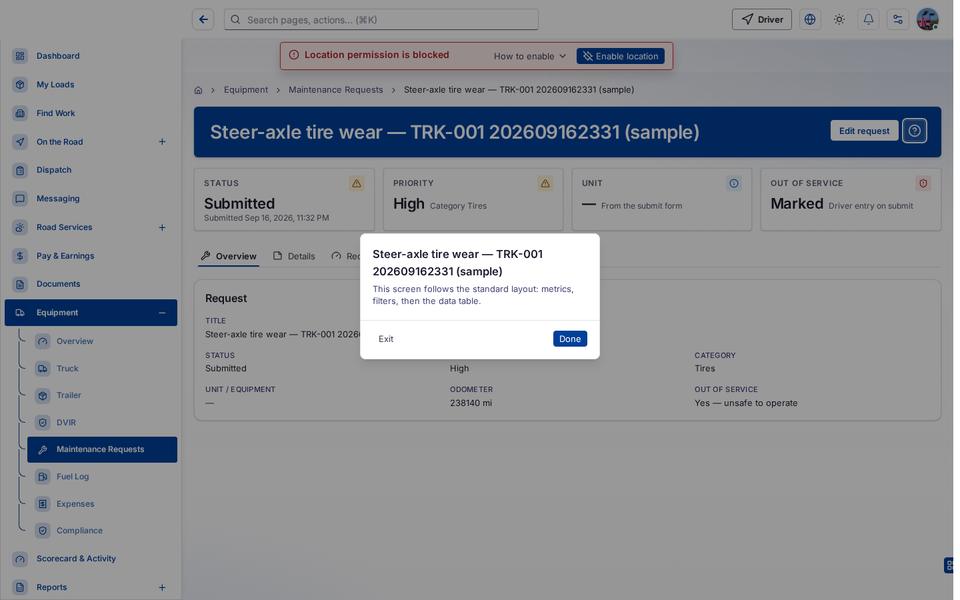This screenshot has height=600, width=960.
Task: Open the language globe icon
Action: coord(809,20)
